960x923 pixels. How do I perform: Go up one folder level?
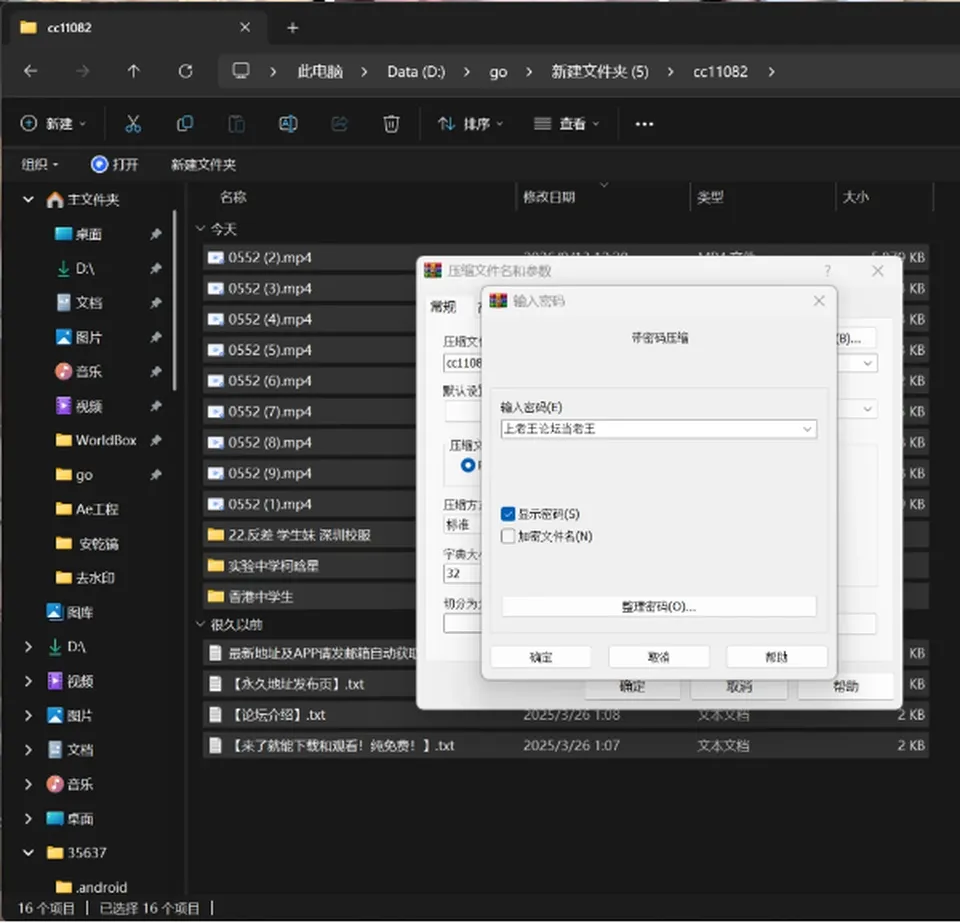[133, 72]
